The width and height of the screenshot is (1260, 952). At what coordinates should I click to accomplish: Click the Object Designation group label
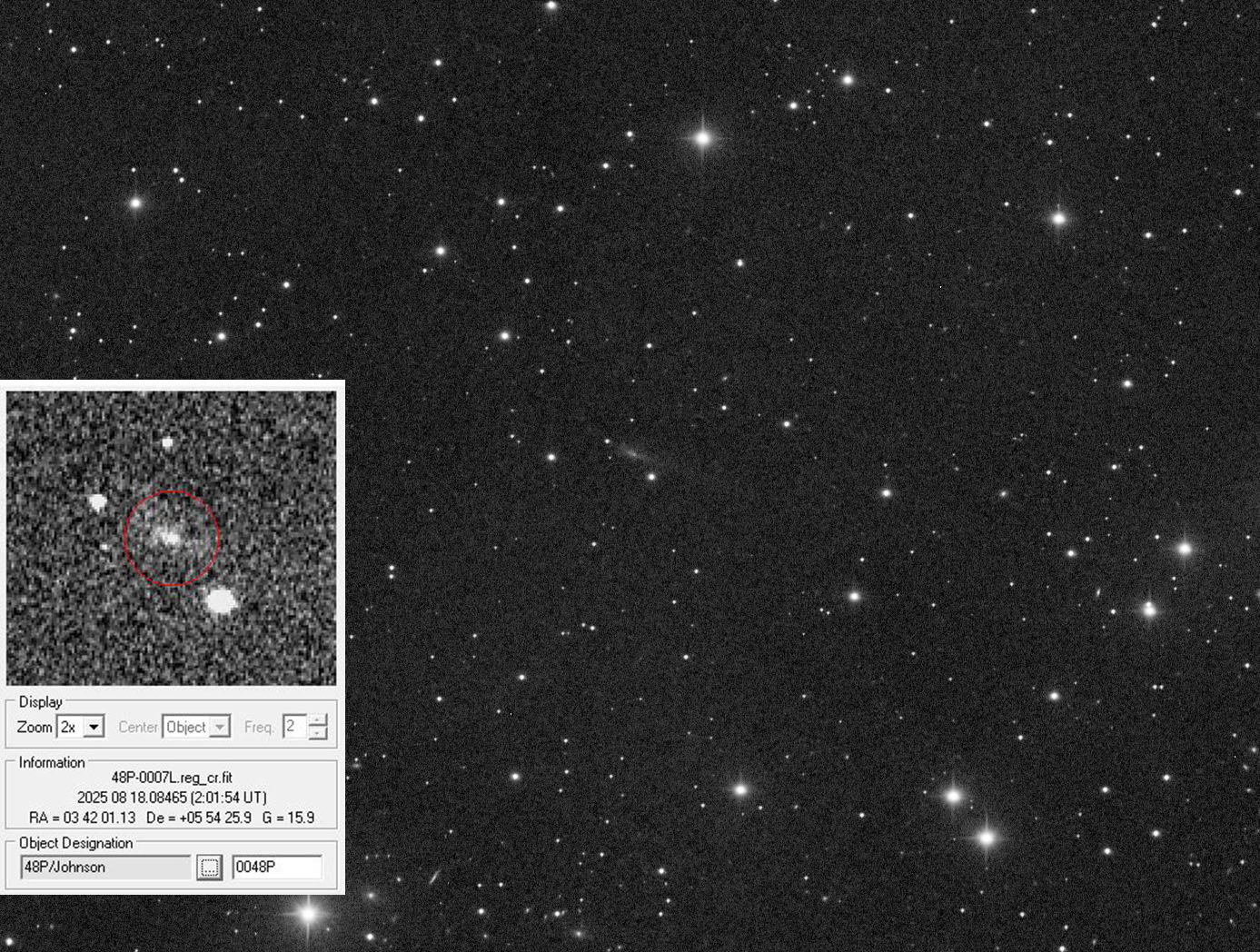76,843
